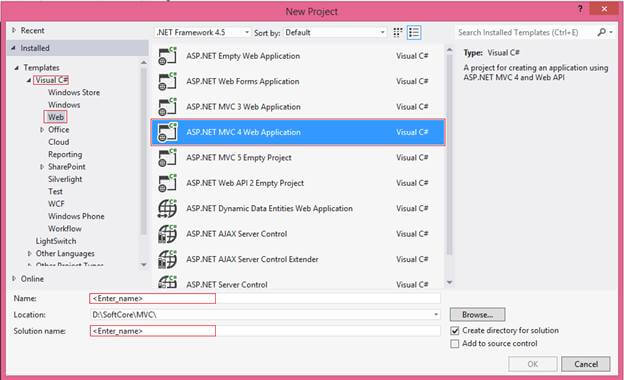The image size is (624, 380).
Task: Click the search options dropdown arrow
Action: (x=611, y=32)
